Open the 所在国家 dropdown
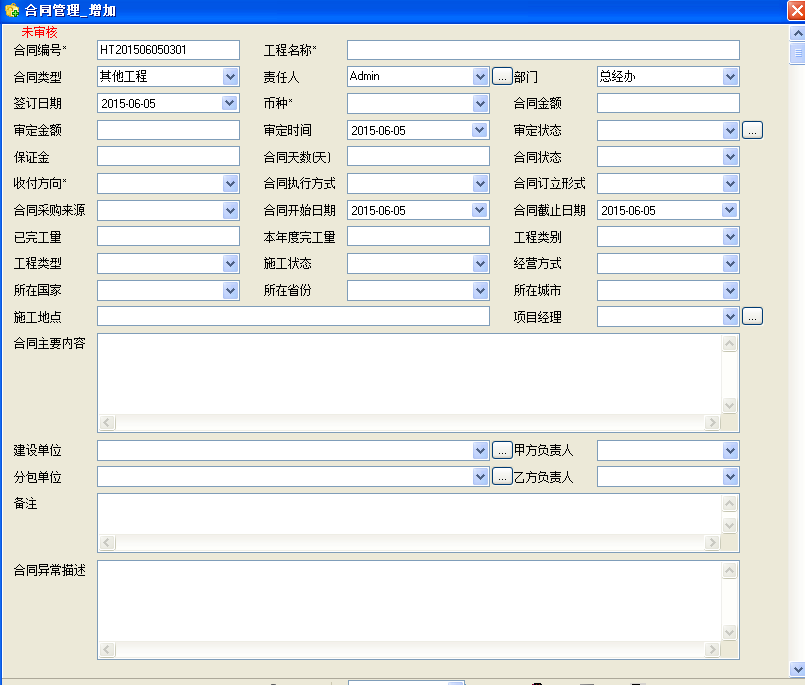The image size is (805, 685). (230, 290)
